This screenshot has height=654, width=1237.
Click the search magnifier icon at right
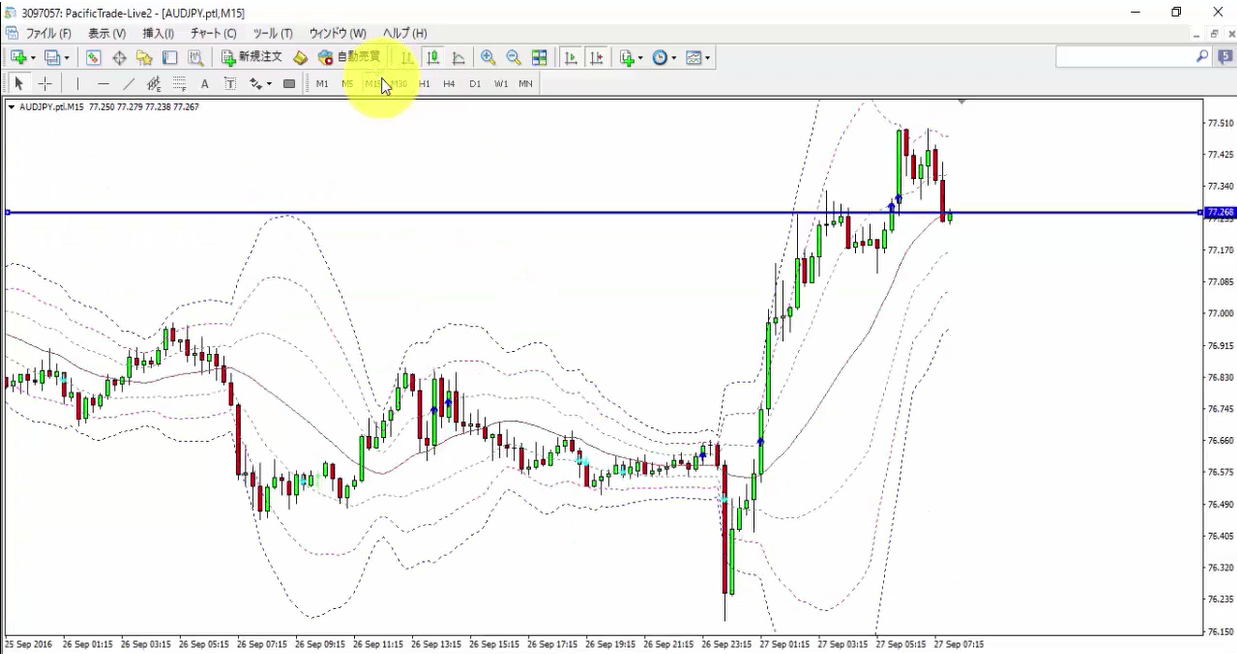tap(1202, 57)
